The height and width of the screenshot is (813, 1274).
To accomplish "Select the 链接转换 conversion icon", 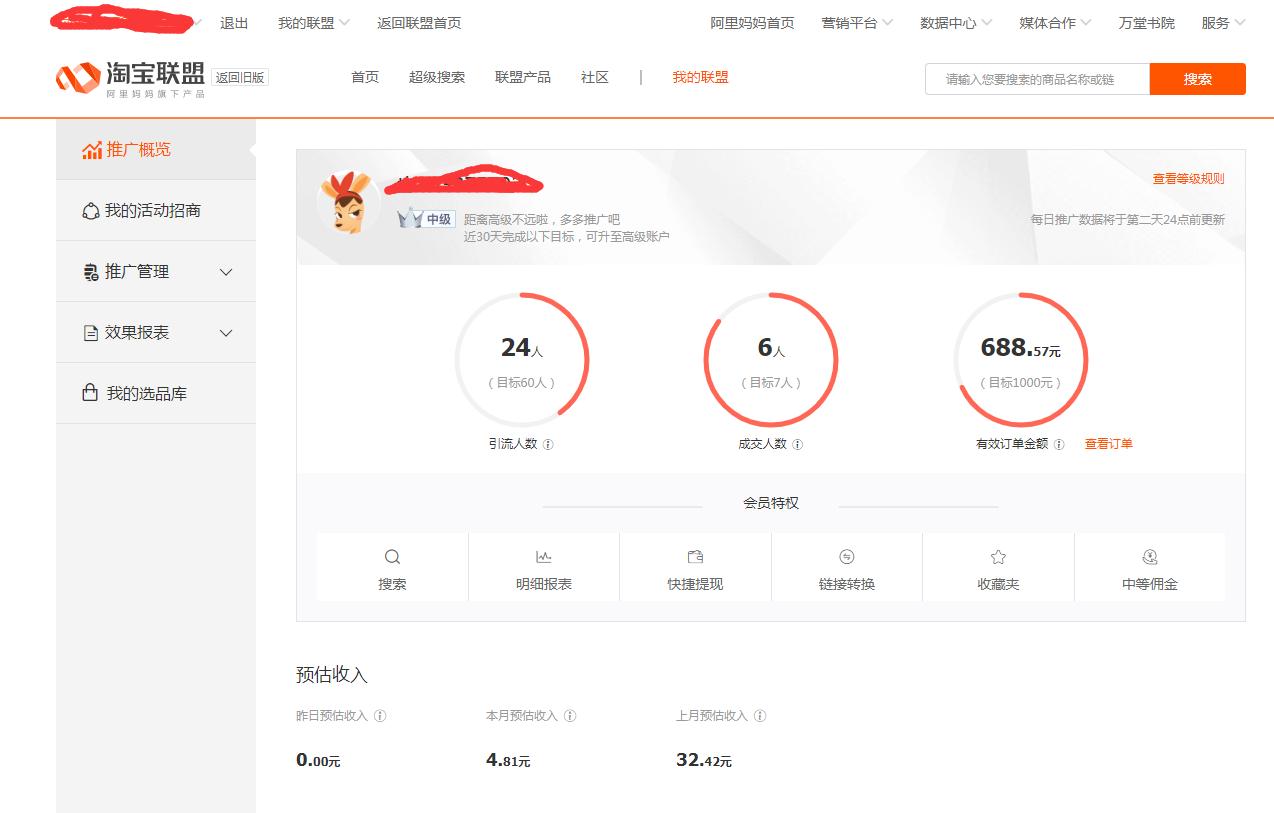I will [846, 556].
